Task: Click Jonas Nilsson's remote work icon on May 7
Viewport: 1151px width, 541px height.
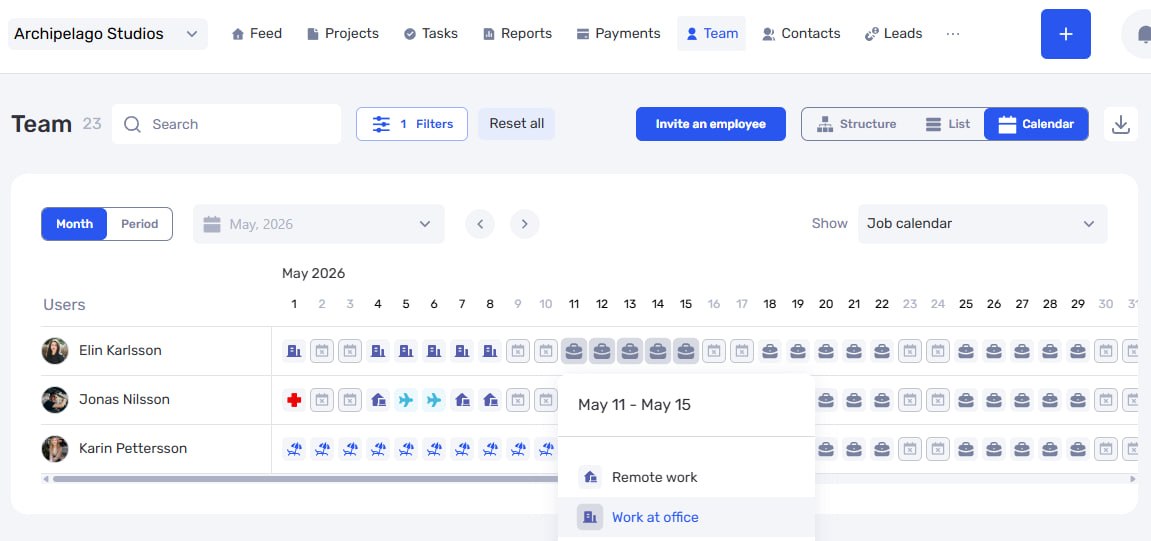Action: click(462, 400)
